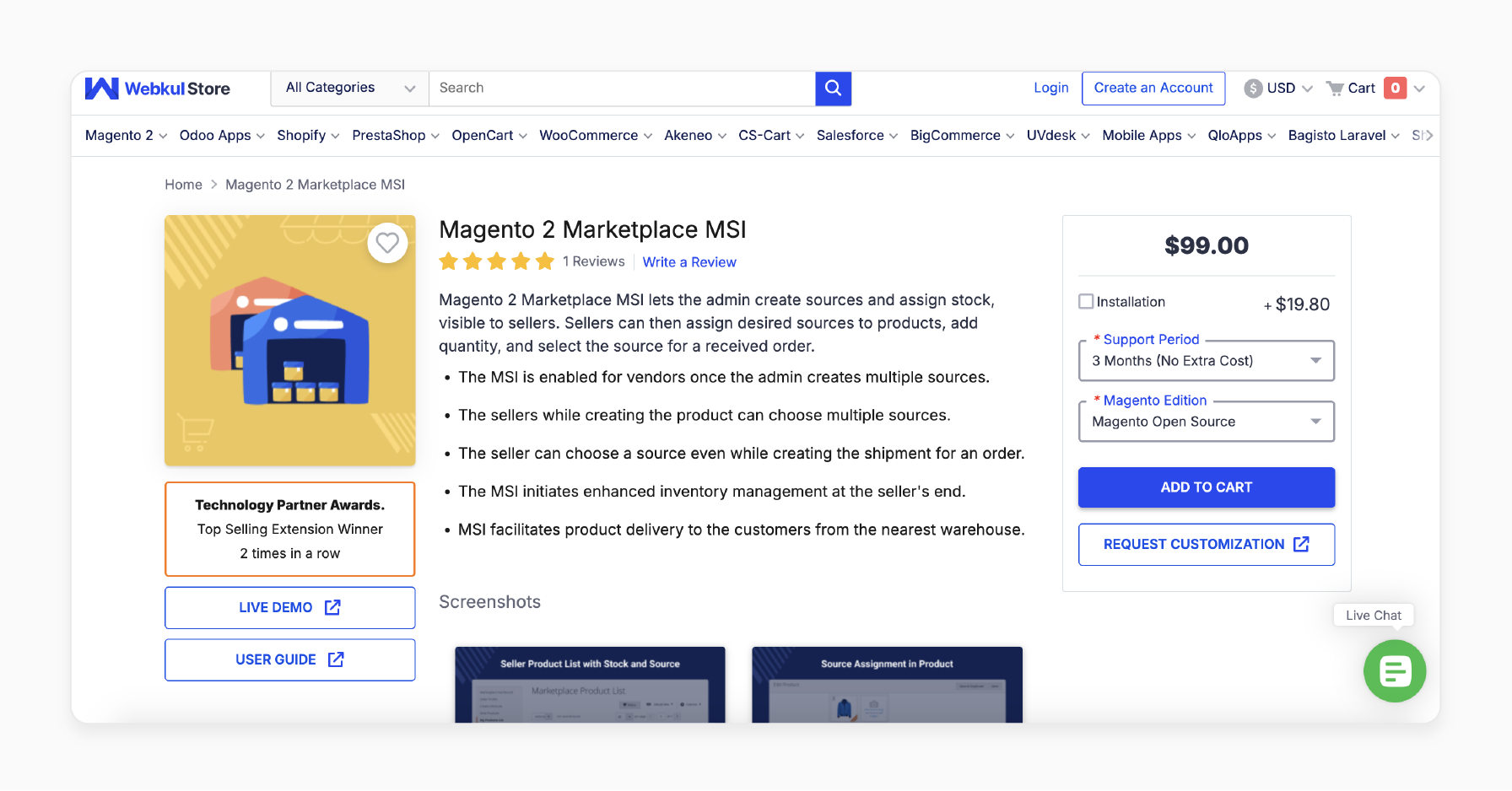The image size is (1512, 791).
Task: Expand the WooCommerce menu
Action: [x=596, y=136]
